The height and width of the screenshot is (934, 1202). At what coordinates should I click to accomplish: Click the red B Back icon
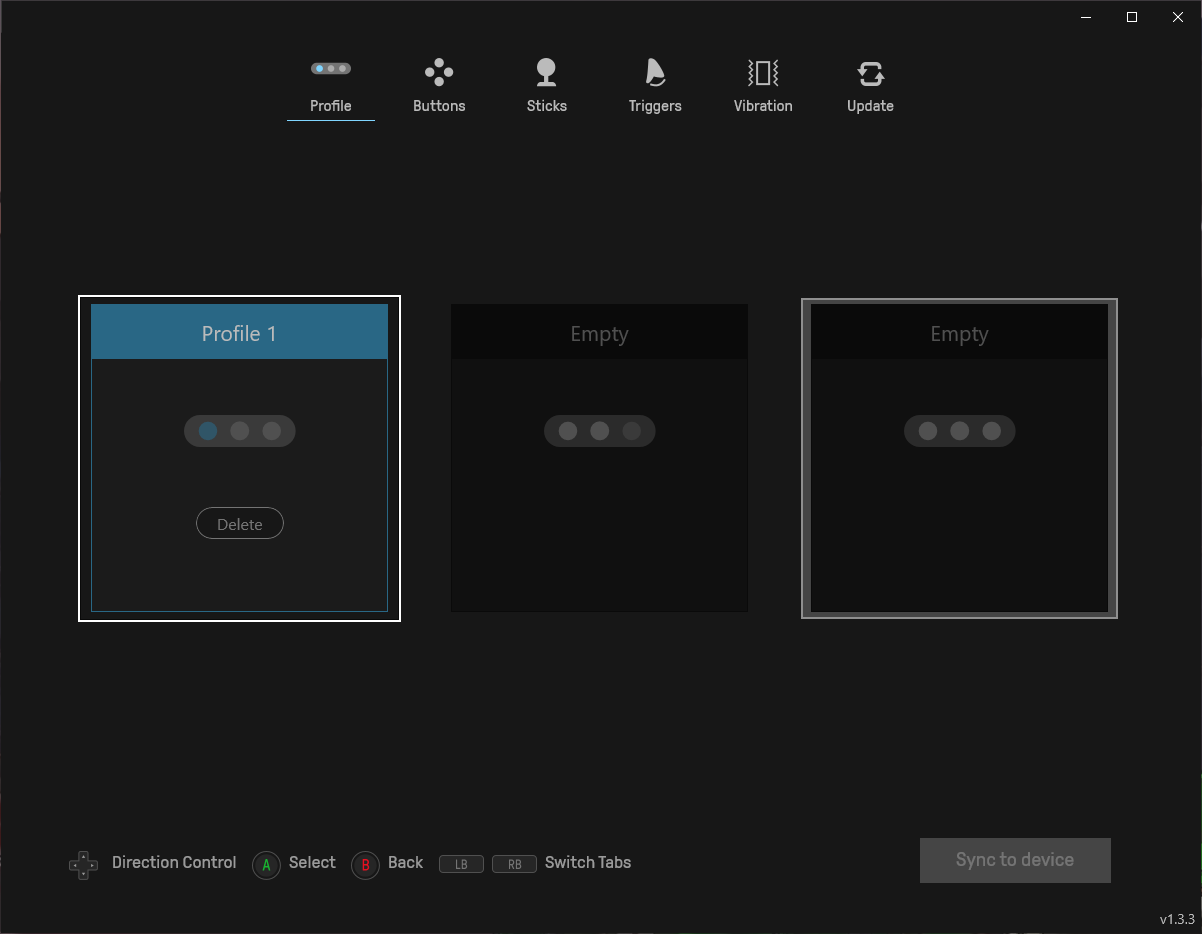point(365,865)
